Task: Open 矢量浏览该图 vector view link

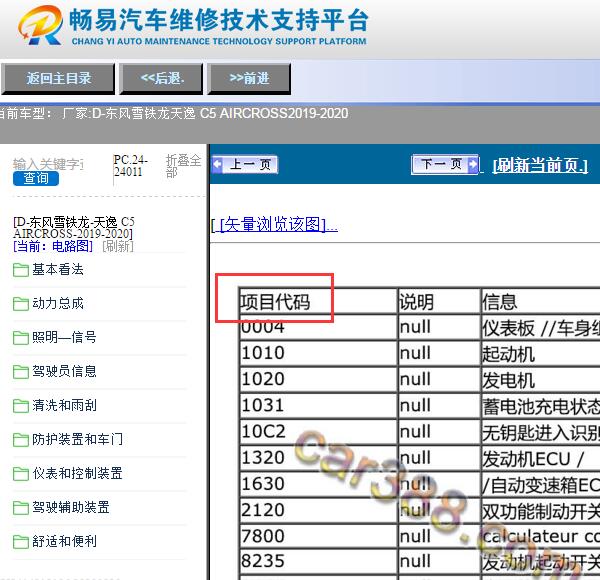Action: pyautogui.click(x=274, y=224)
